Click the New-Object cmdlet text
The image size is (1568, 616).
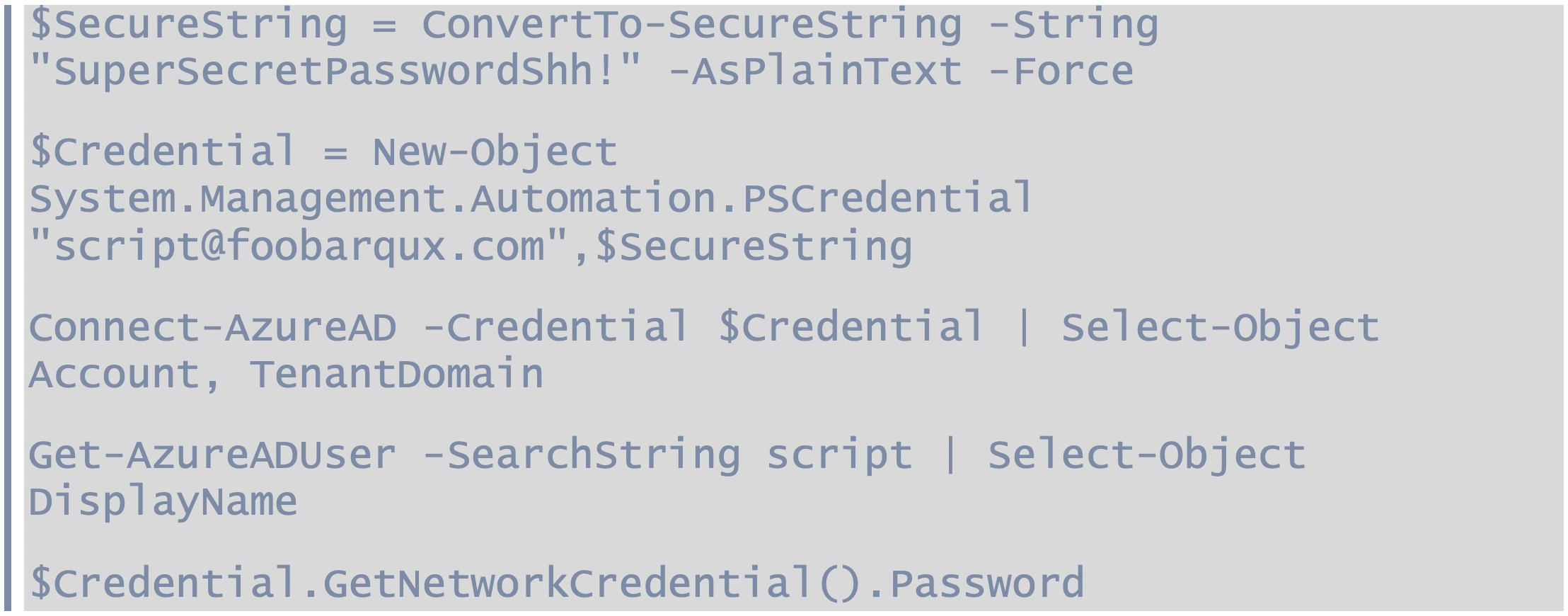pos(495,152)
